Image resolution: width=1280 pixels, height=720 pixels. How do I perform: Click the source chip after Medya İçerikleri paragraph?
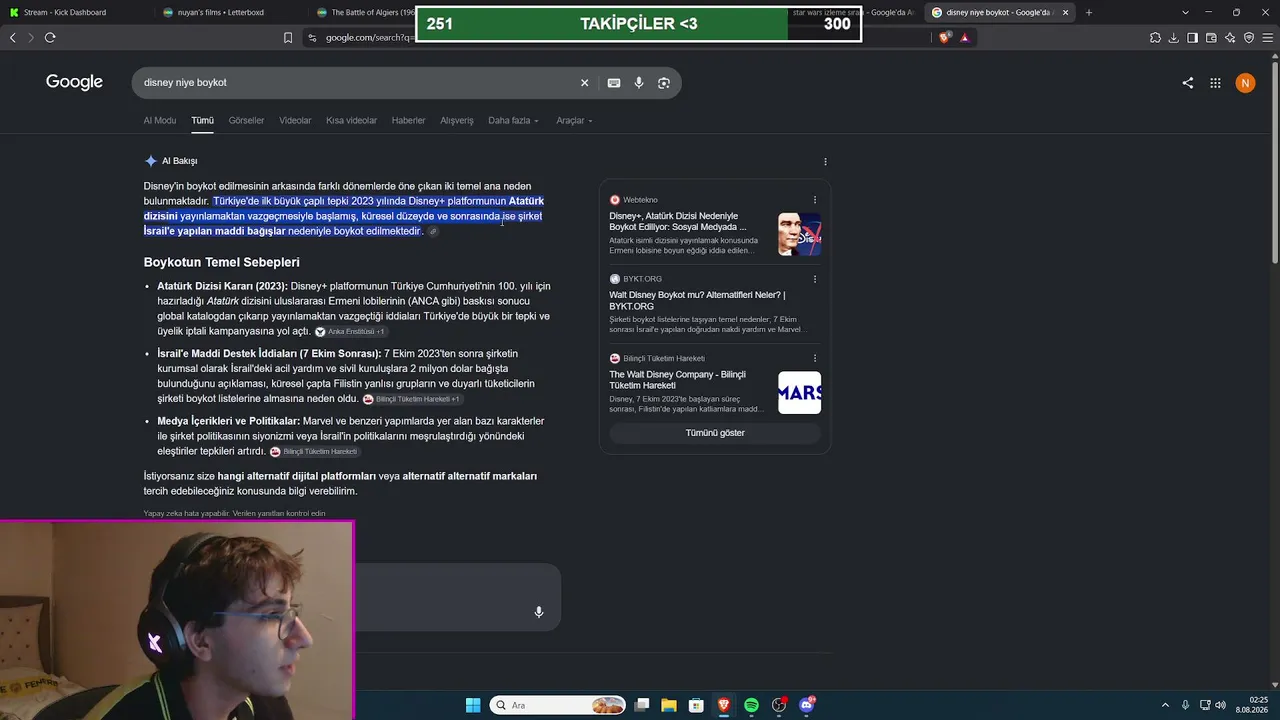tap(314, 452)
